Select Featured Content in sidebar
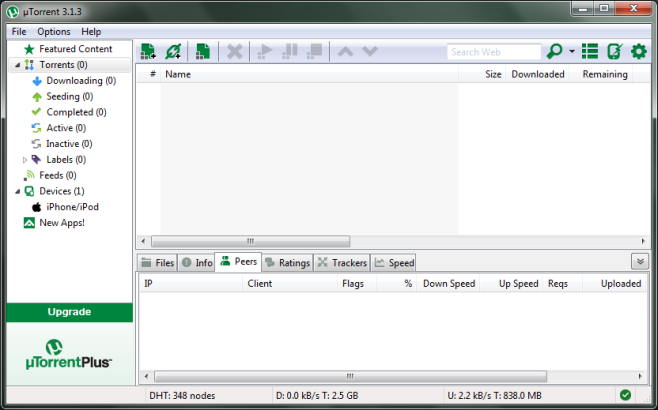 click(76, 49)
